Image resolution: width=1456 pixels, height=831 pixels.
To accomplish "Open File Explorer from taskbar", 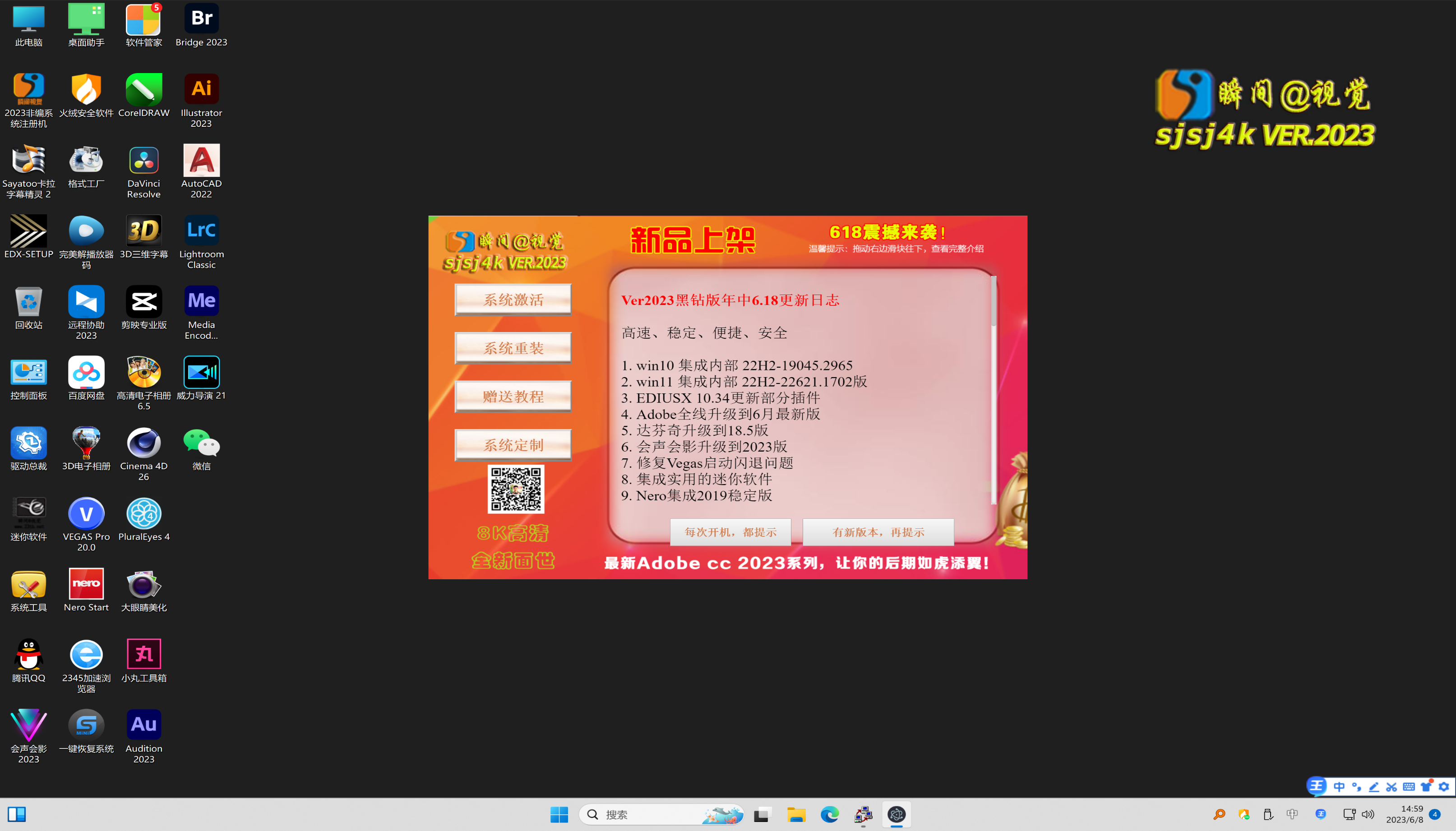I will [795, 814].
